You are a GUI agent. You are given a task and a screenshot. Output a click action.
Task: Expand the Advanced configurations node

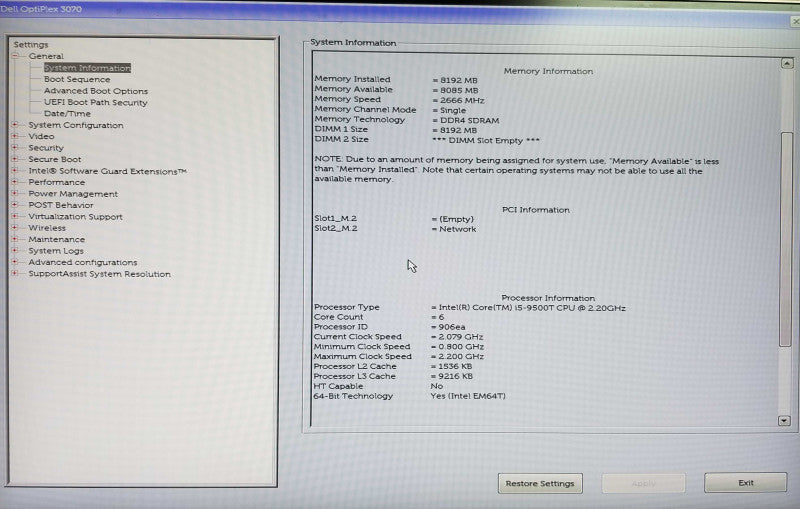tap(15, 262)
